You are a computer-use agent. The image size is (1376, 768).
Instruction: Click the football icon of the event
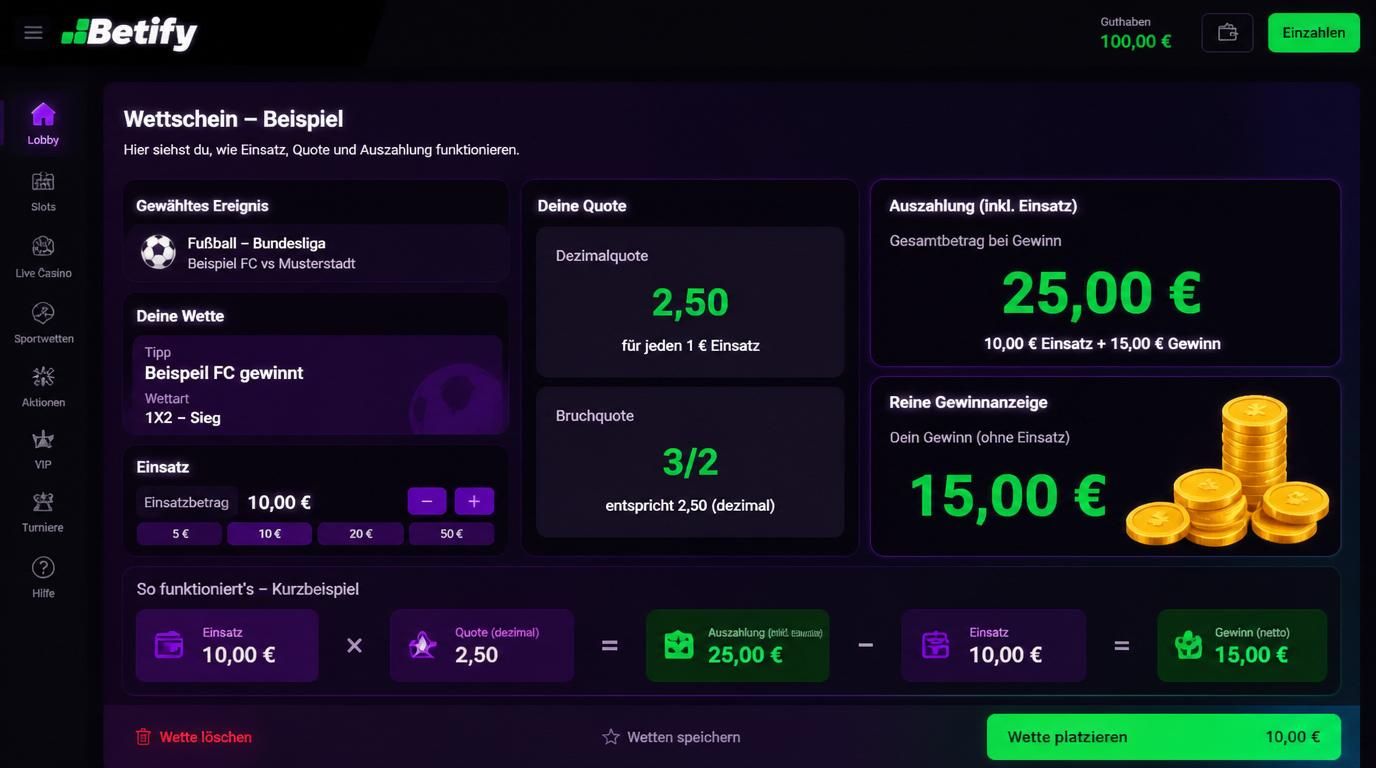[158, 252]
